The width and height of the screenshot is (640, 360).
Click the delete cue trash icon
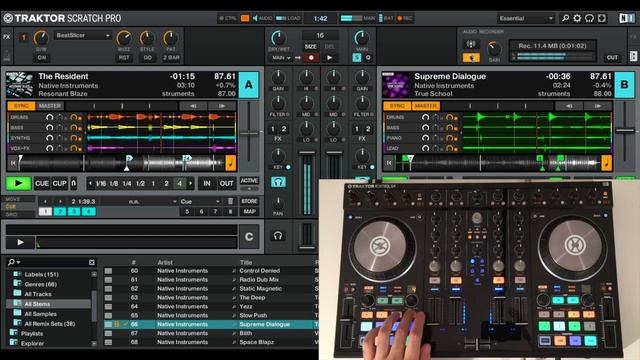pos(230,201)
